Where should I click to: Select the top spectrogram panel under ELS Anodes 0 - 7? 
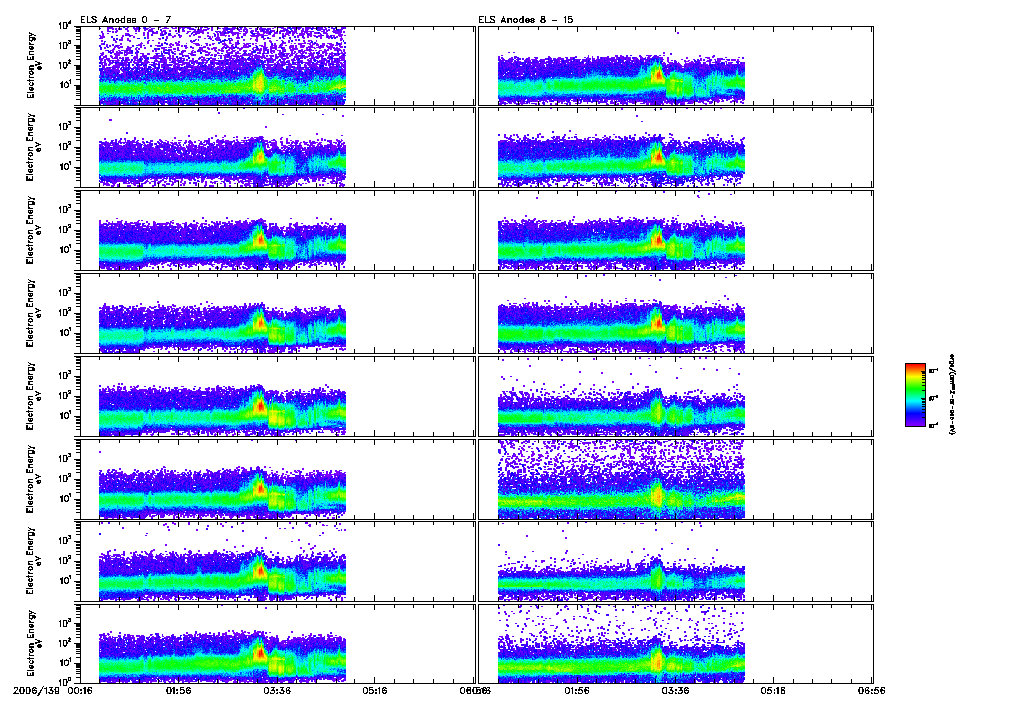click(276, 66)
